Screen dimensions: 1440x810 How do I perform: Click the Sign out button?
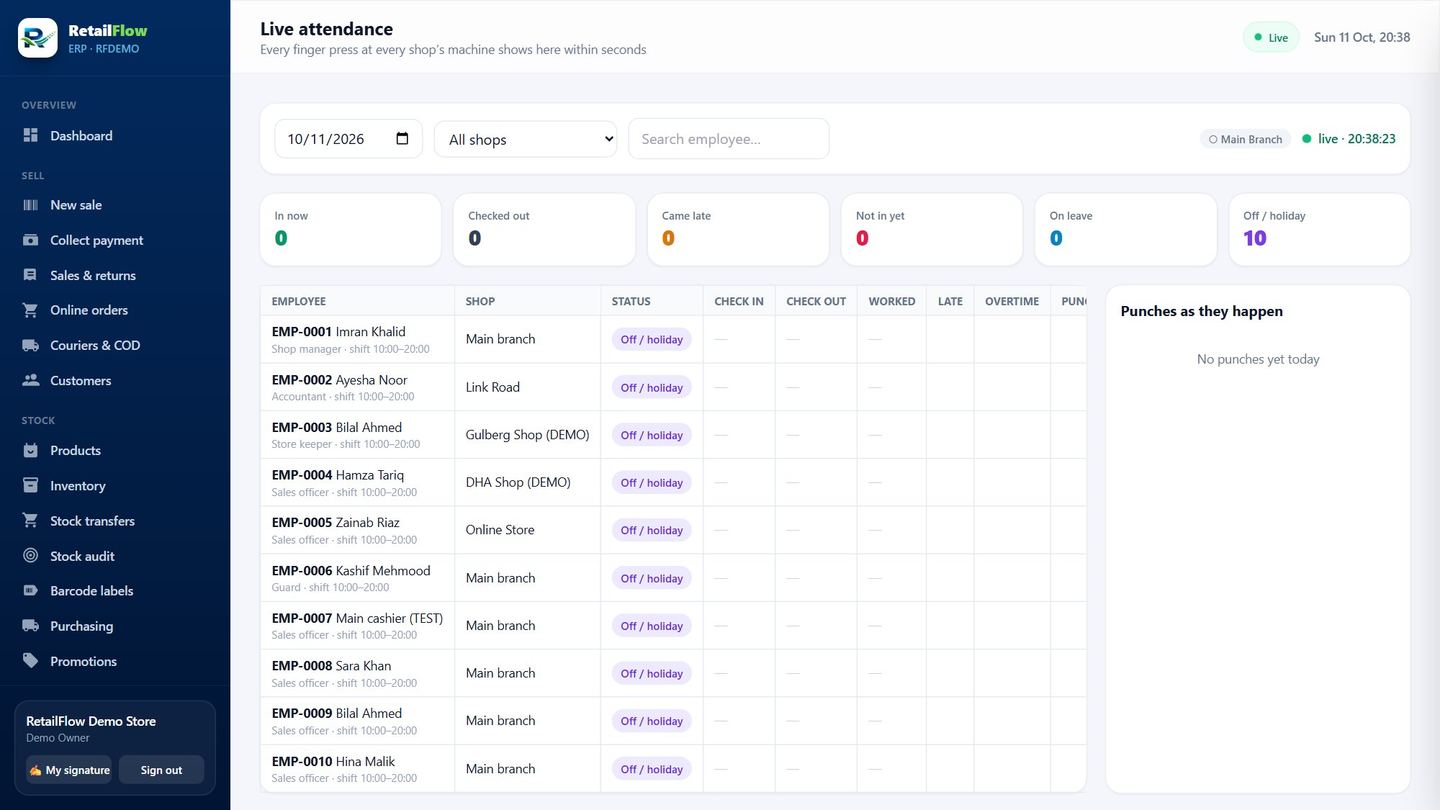(161, 770)
